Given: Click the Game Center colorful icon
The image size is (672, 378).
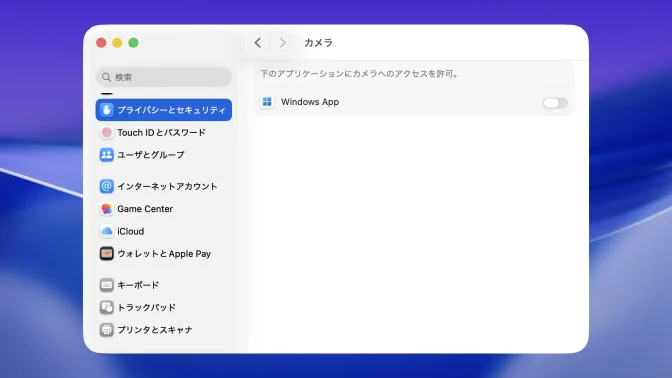Looking at the screenshot, I should pos(107,209).
